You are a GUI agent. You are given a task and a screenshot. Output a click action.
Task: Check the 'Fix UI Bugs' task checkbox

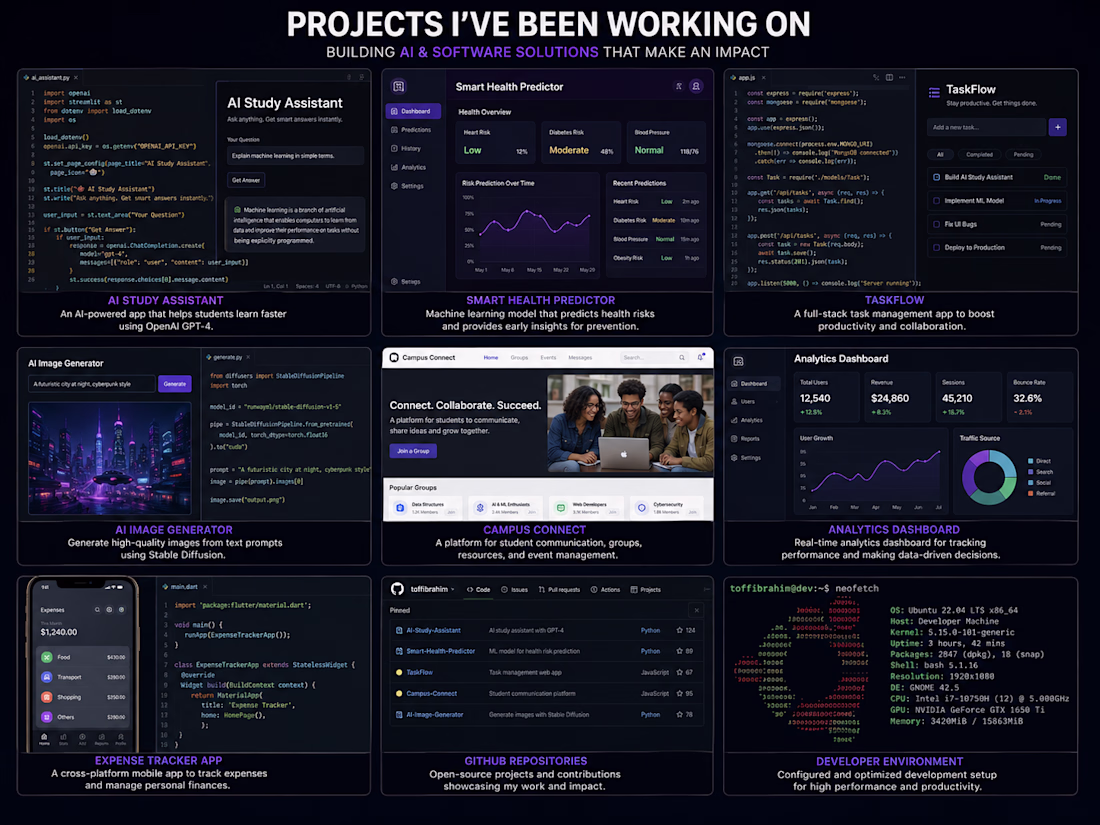937,224
